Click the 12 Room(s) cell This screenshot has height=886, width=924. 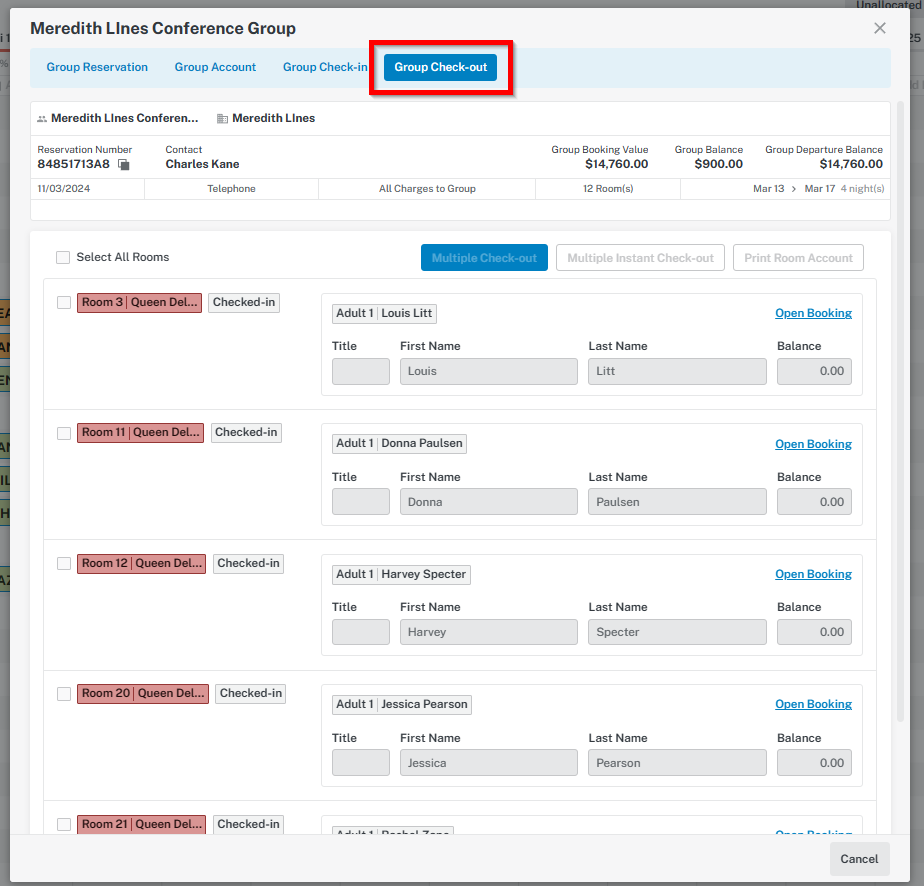[608, 189]
